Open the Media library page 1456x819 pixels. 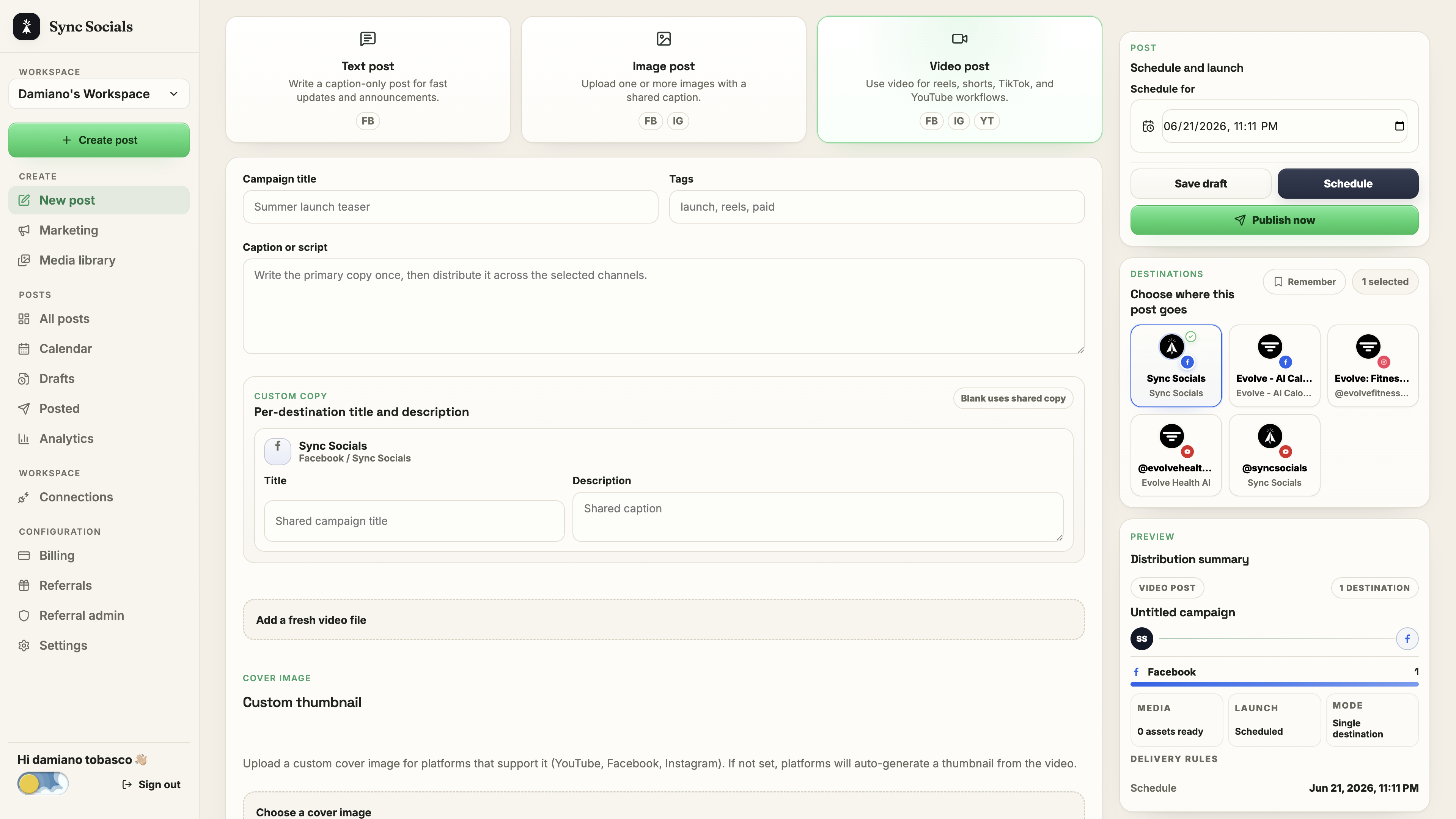(99, 260)
